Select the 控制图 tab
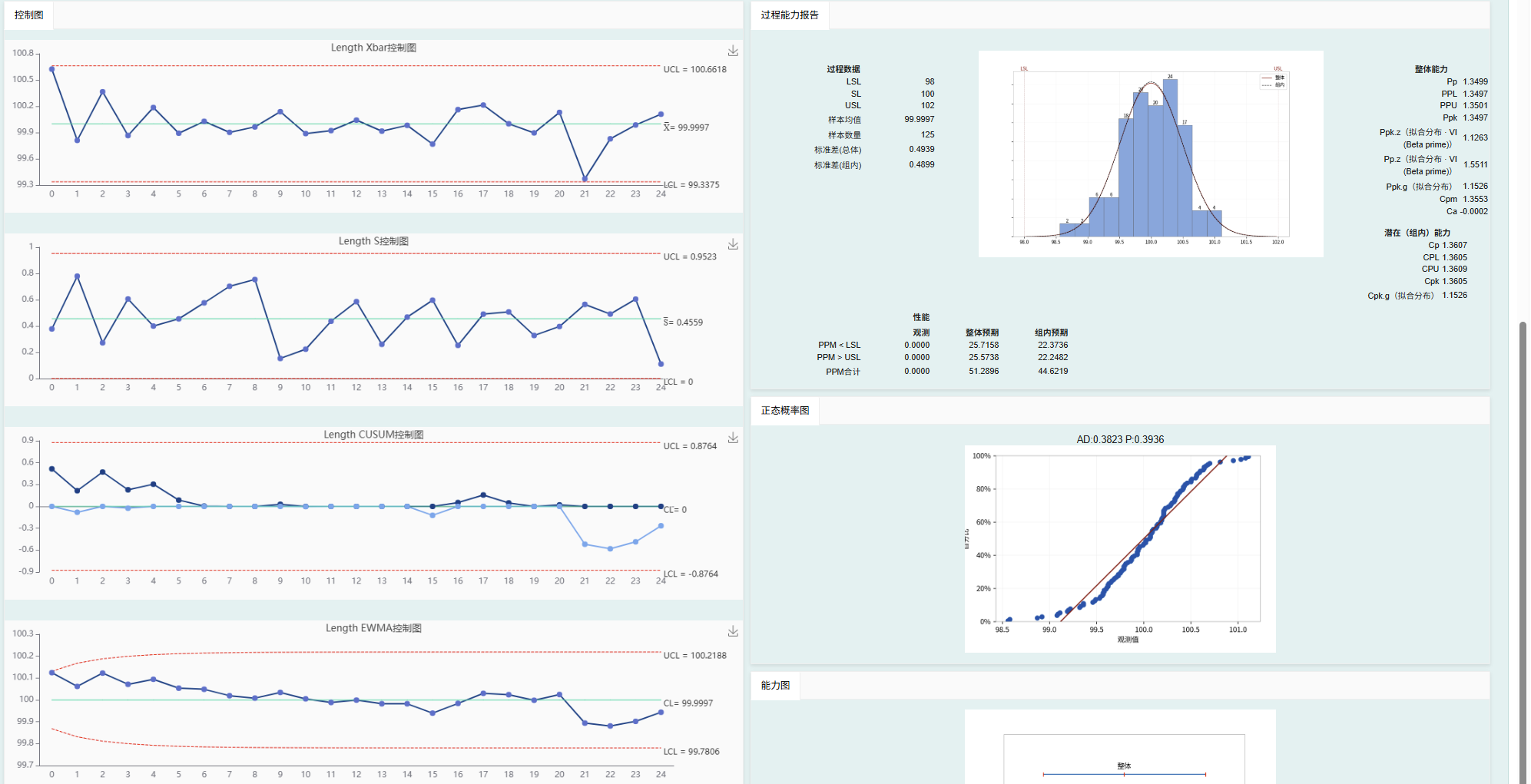This screenshot has height=784, width=1531. coord(29,15)
